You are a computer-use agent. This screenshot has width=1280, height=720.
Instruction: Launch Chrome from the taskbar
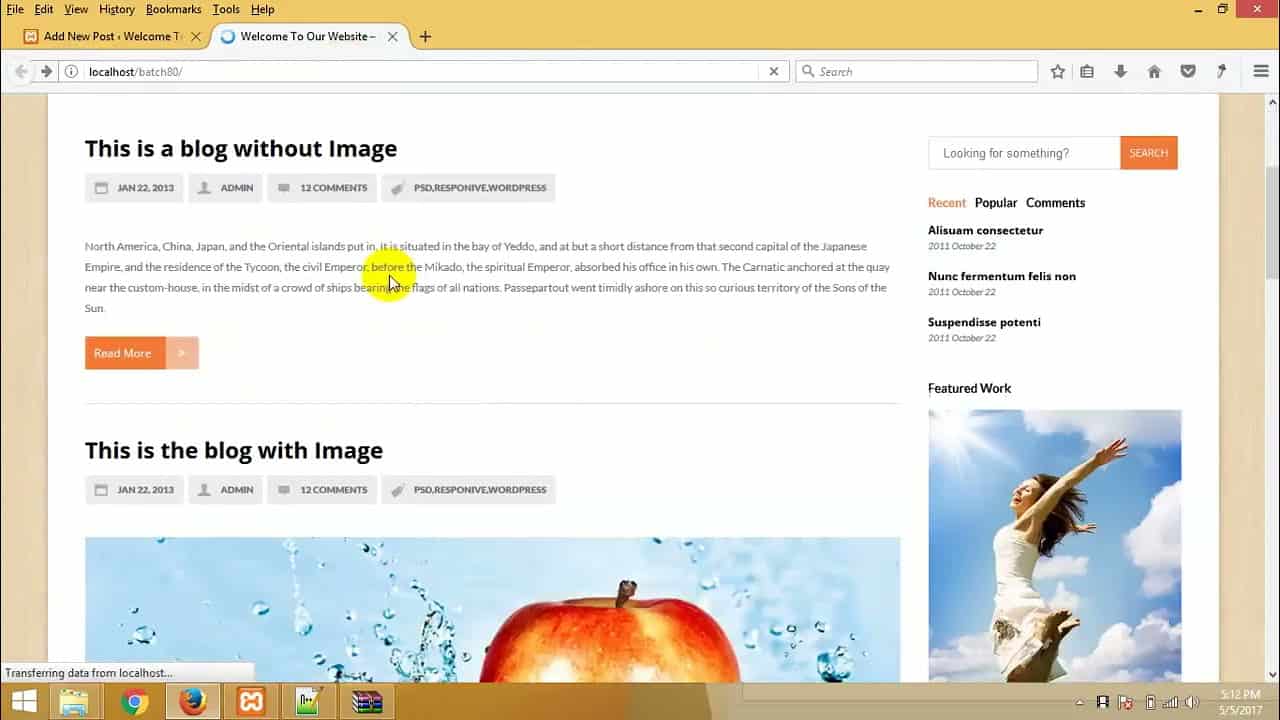tap(135, 702)
